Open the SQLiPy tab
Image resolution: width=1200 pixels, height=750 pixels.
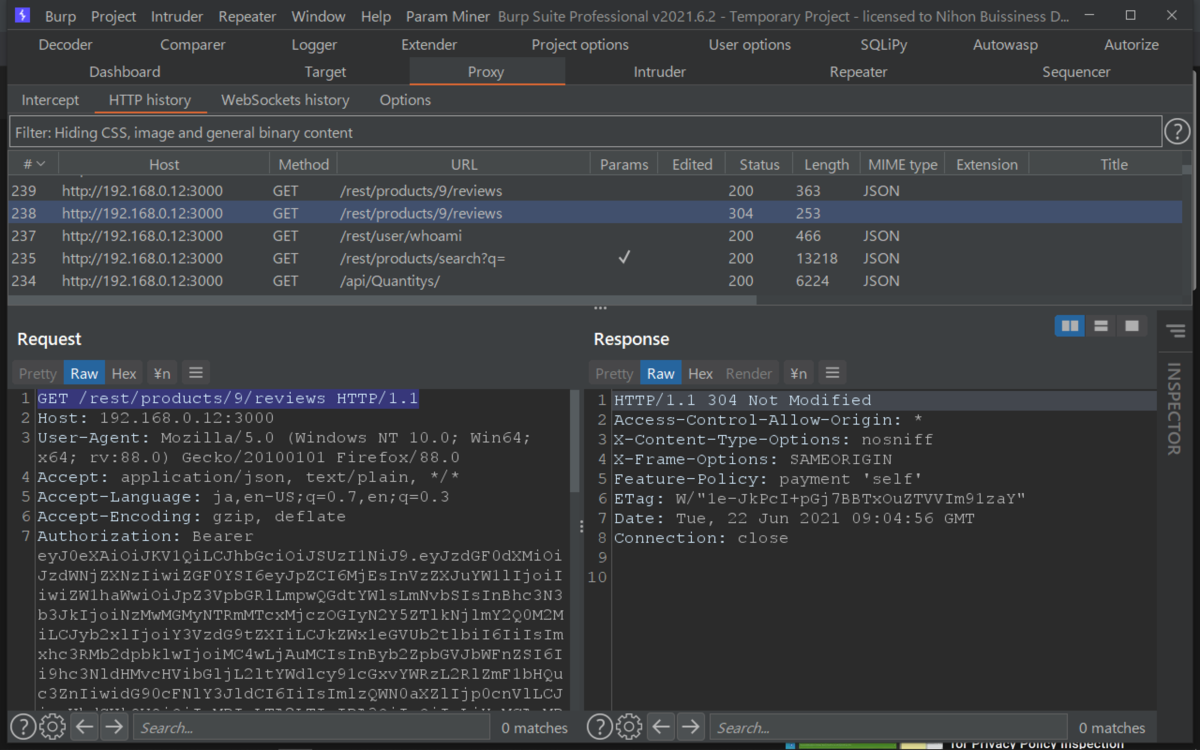click(884, 44)
